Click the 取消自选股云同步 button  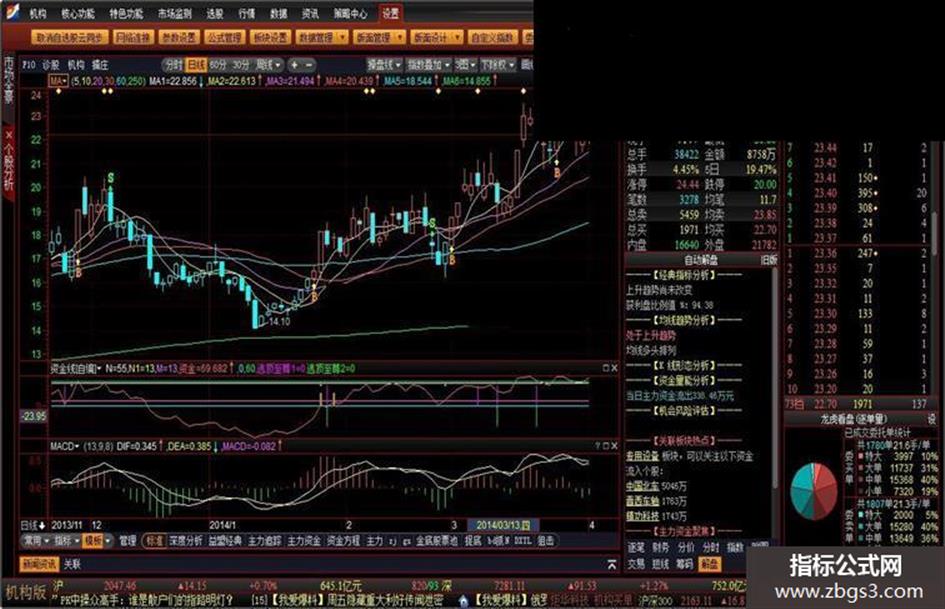(x=71, y=37)
